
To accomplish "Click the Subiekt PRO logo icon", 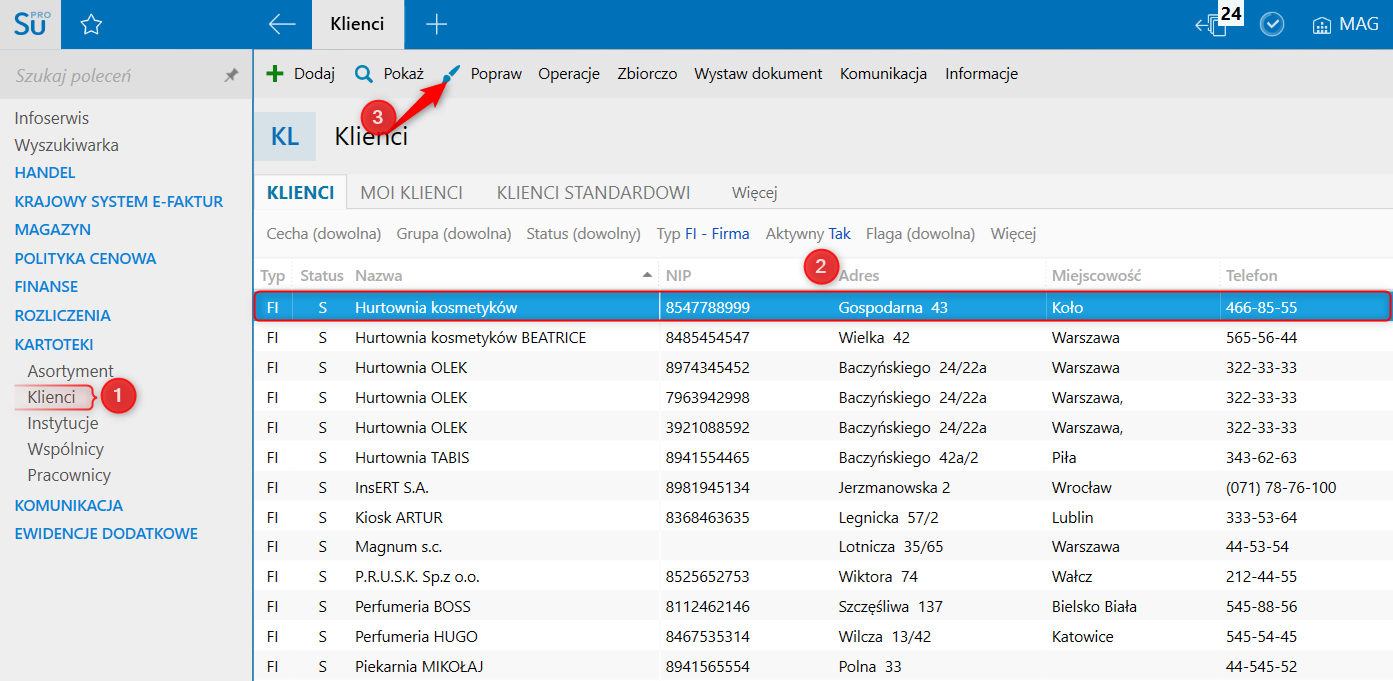I will pos(30,24).
